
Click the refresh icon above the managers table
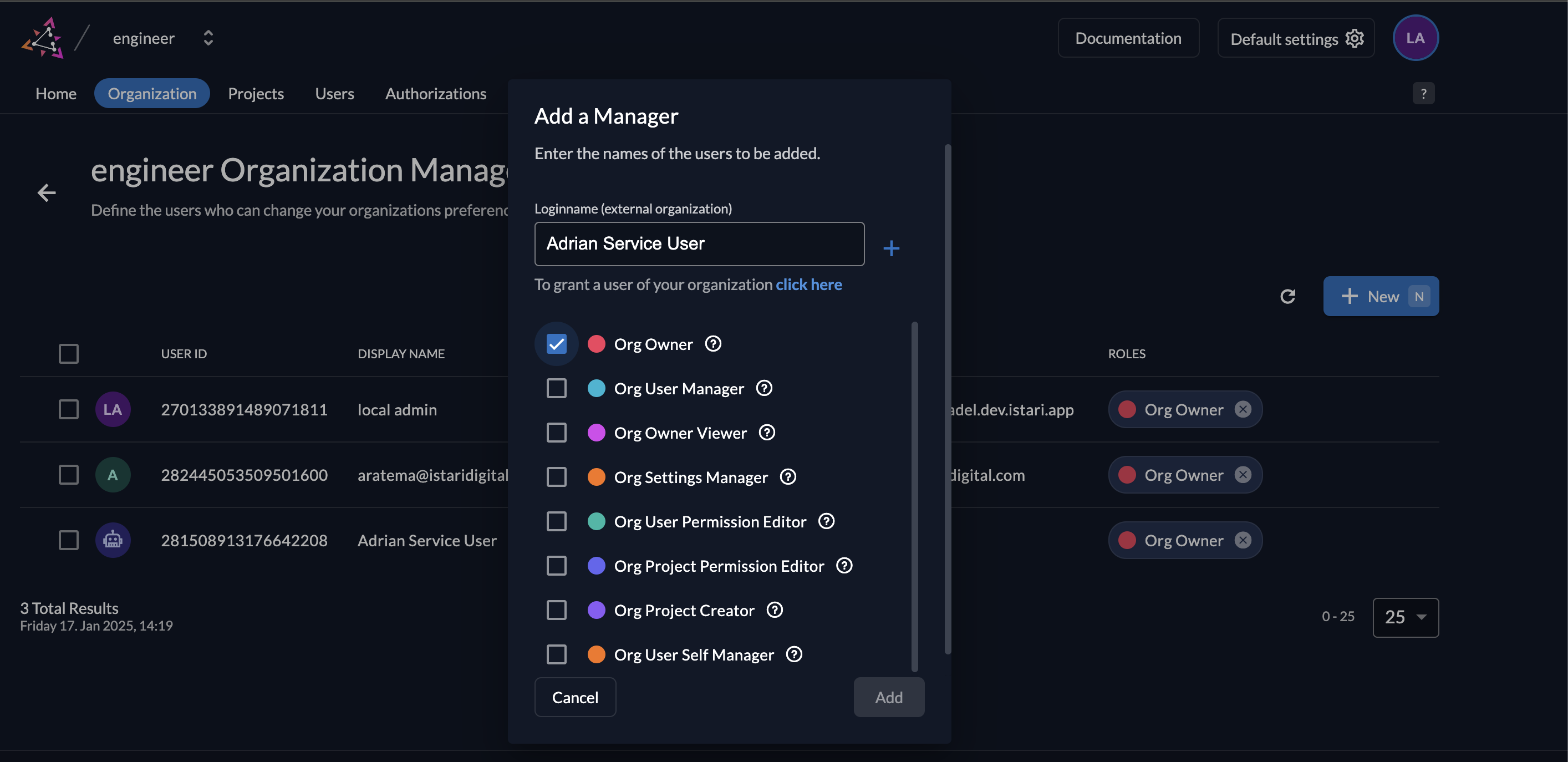(x=1287, y=296)
